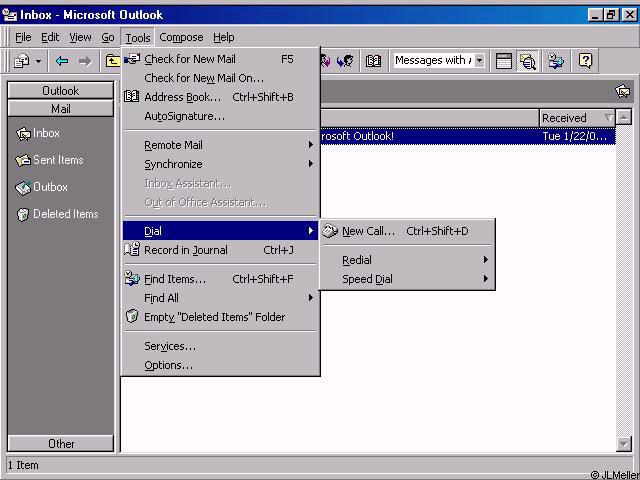
Task: Open the New item dropdown arrow
Action: [x=38, y=62]
